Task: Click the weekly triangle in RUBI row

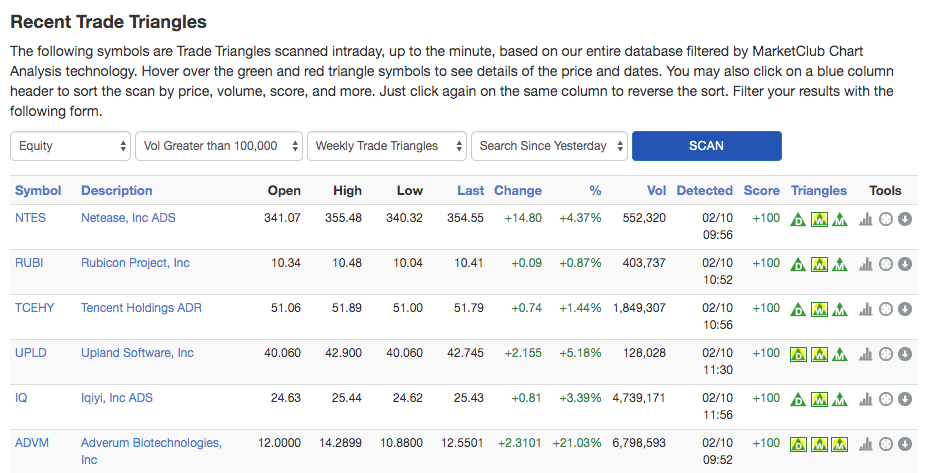Action: pyautogui.click(x=819, y=264)
